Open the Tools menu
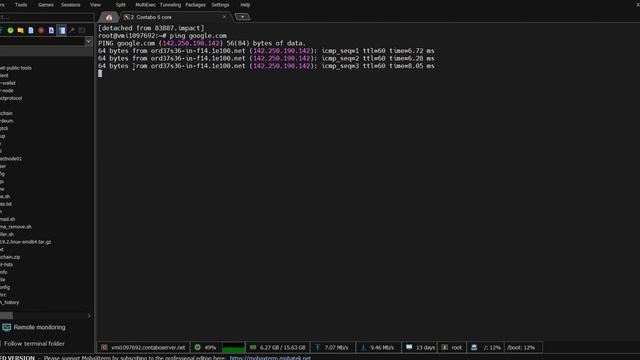The height and width of the screenshot is (360, 640). click(x=21, y=5)
